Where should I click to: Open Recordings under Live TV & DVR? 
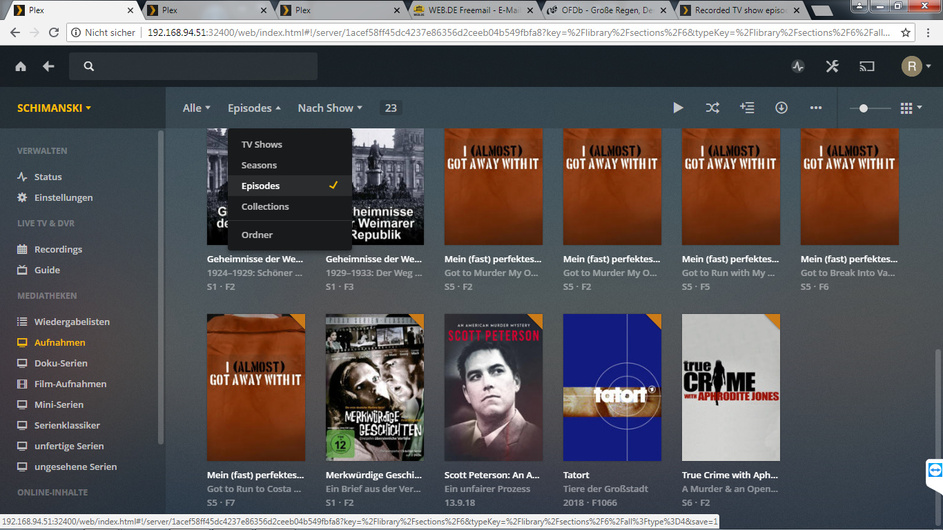point(58,249)
